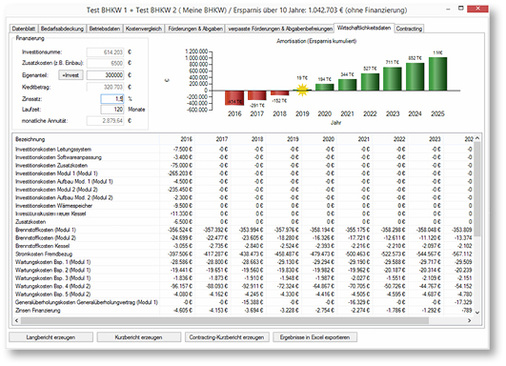Open the Kostenvergleich tab
The image size is (506, 366).
144,29
